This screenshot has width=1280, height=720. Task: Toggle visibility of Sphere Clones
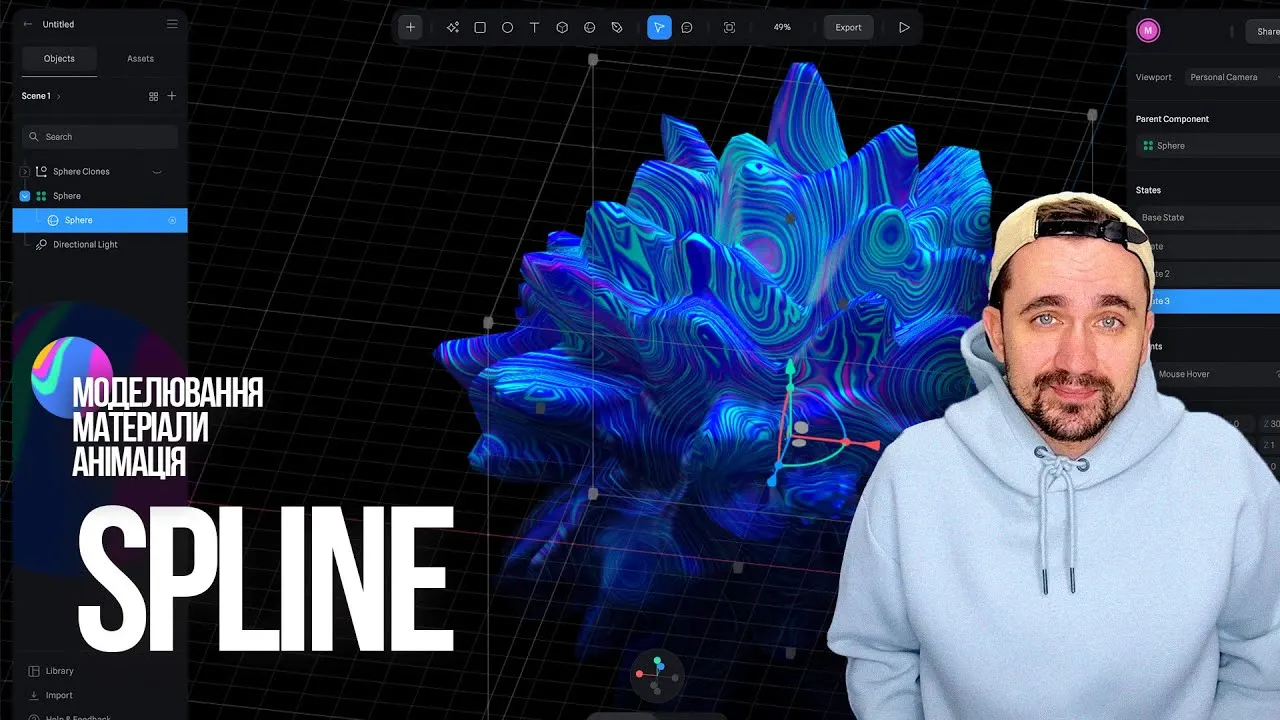pyautogui.click(x=156, y=172)
